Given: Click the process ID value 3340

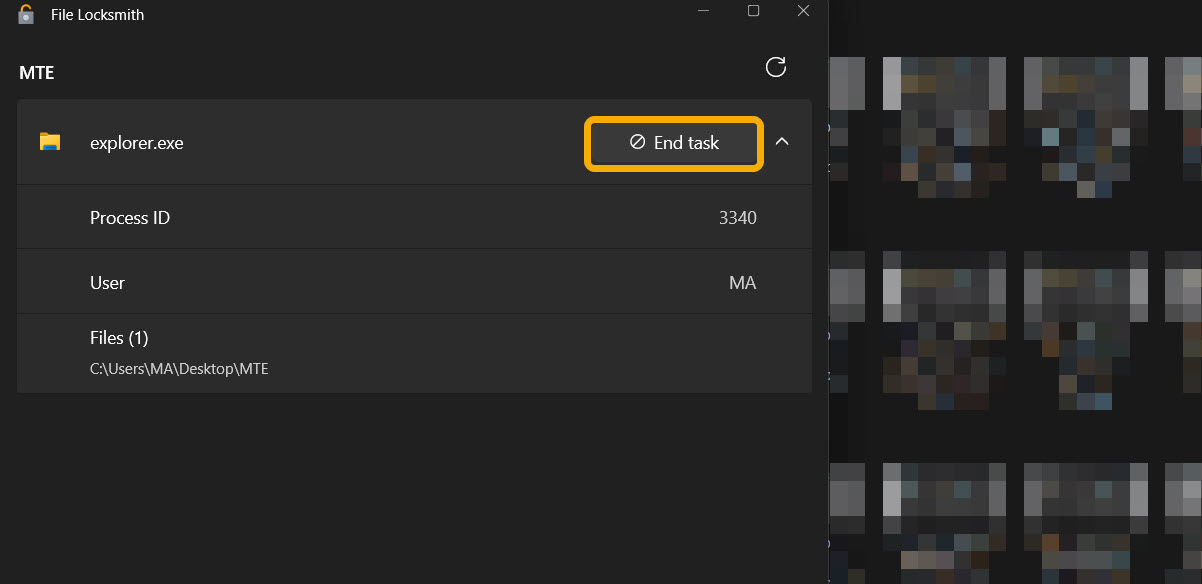Looking at the screenshot, I should pyautogui.click(x=737, y=217).
